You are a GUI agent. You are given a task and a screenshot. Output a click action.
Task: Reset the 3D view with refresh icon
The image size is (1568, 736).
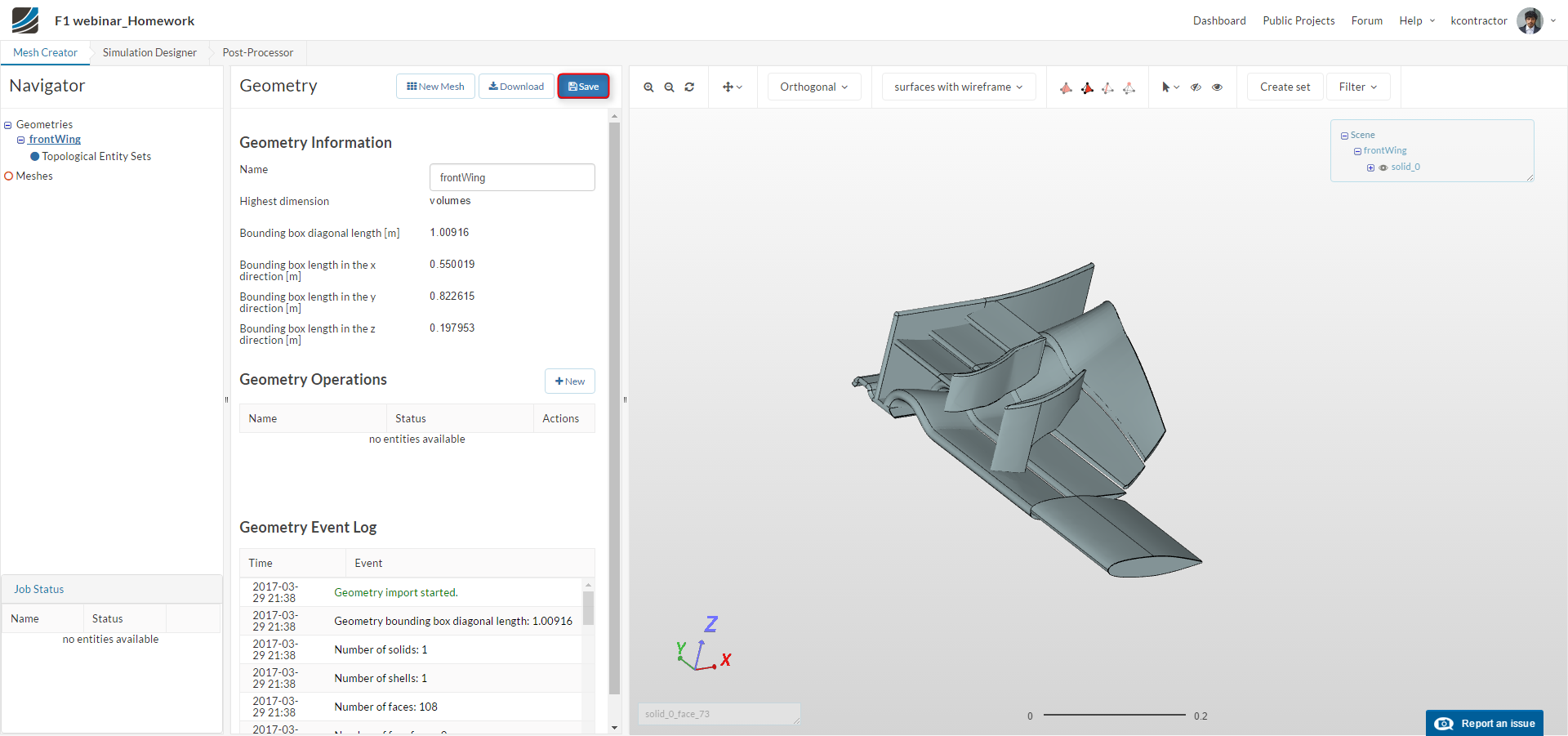tap(689, 87)
